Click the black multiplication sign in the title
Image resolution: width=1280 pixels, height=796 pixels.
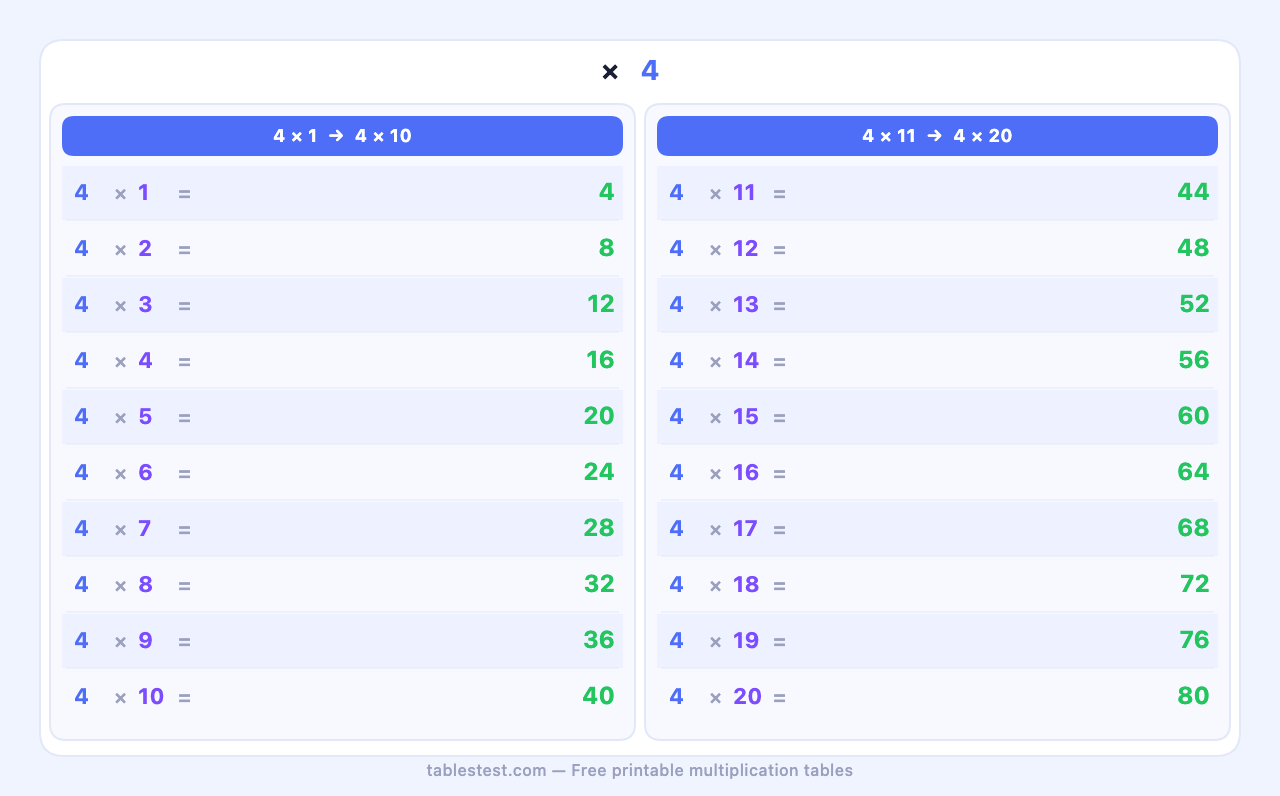pos(610,72)
